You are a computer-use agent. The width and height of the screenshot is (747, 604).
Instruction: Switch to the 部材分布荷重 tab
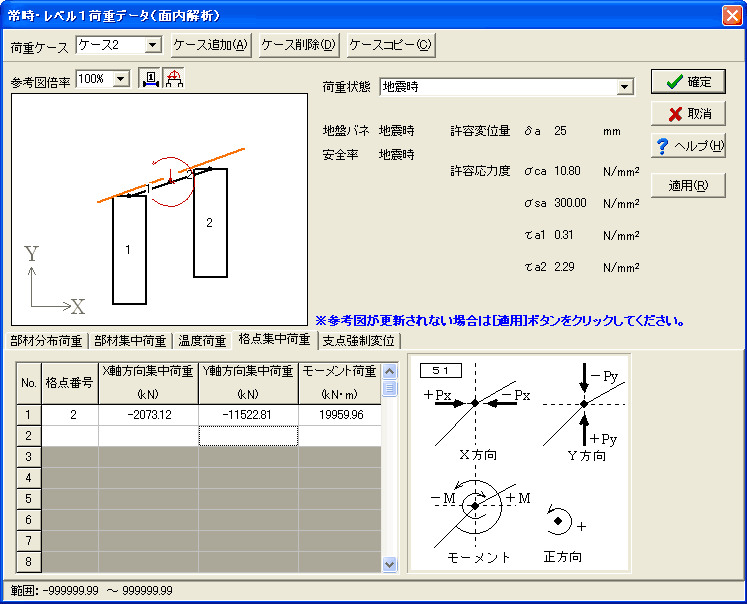[46, 341]
